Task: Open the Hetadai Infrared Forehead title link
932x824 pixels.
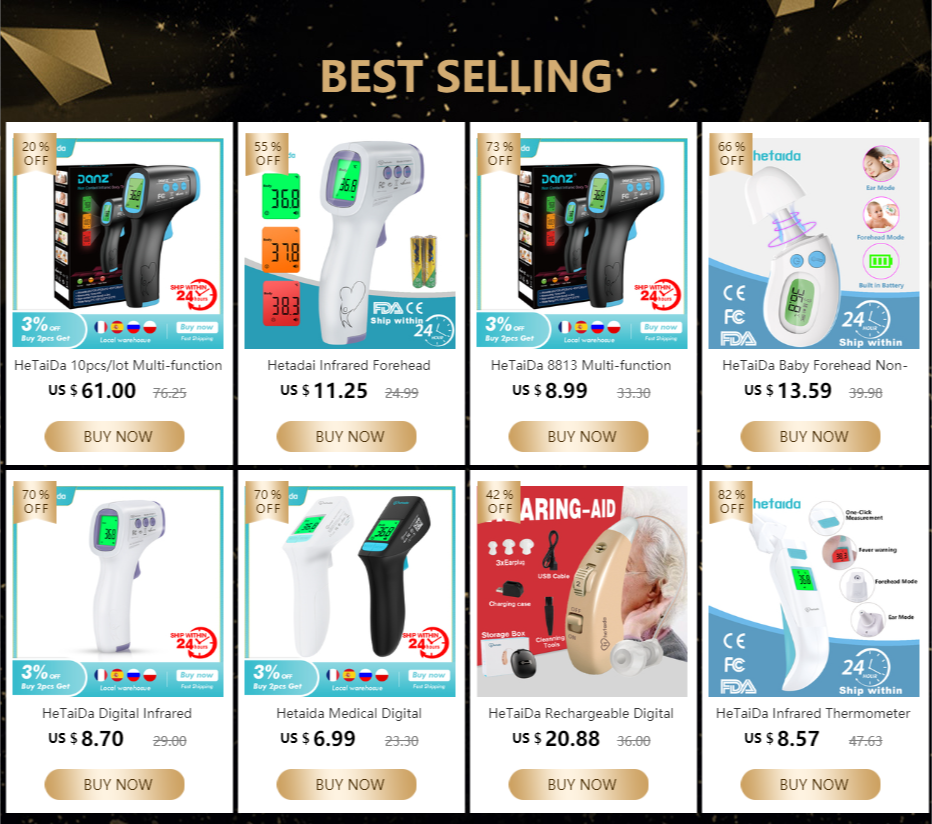Action: tap(349, 365)
